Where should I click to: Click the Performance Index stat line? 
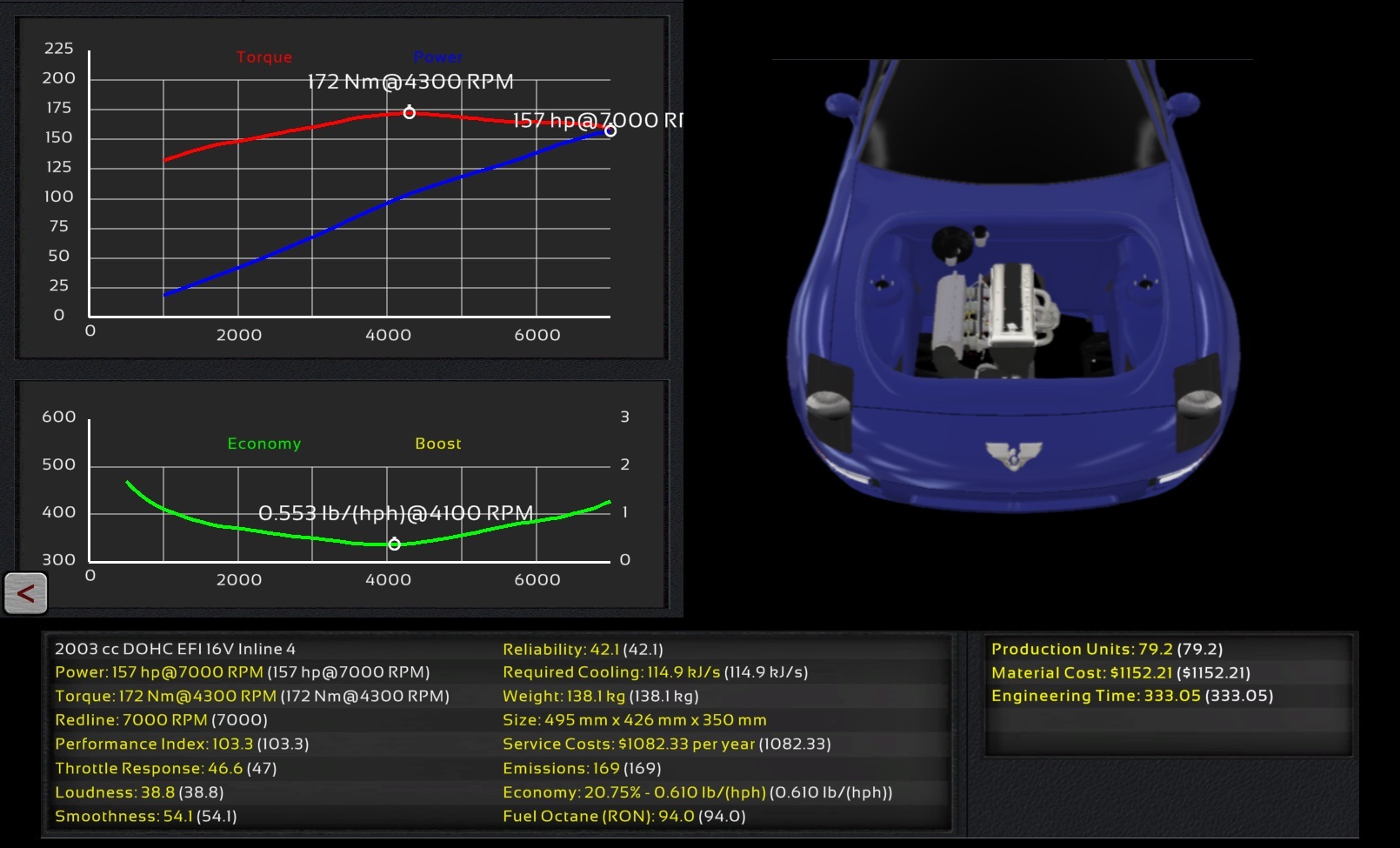pyautogui.click(x=182, y=745)
